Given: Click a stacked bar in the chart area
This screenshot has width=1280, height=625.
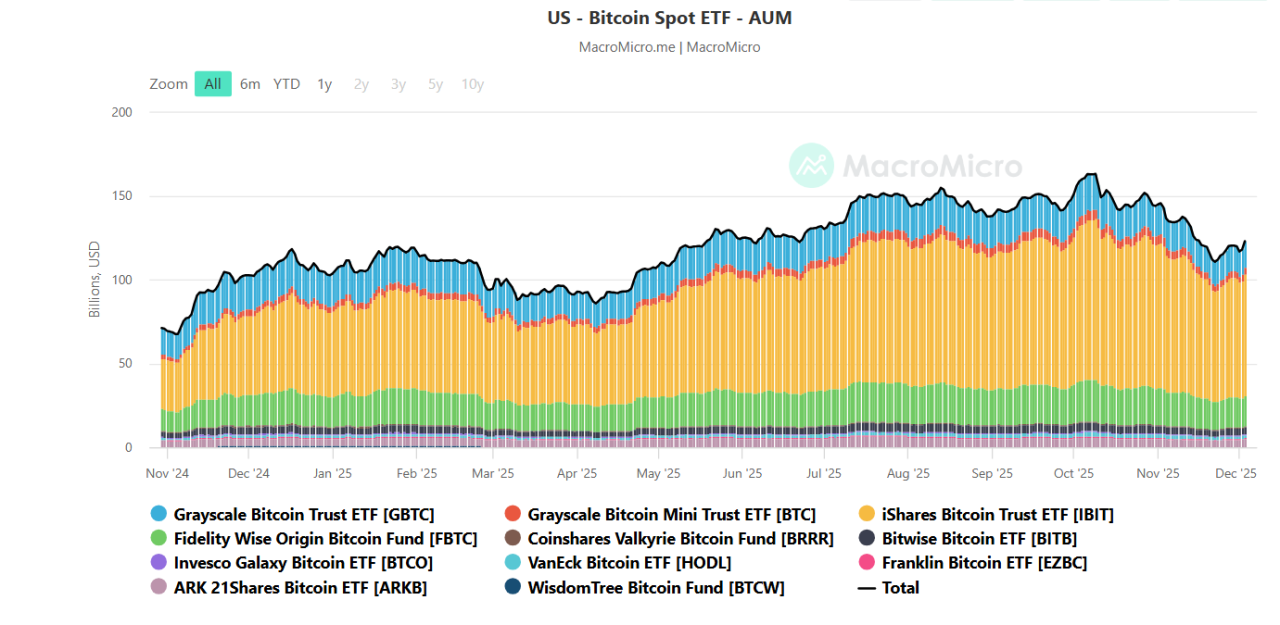Looking at the screenshot, I should point(700,350).
